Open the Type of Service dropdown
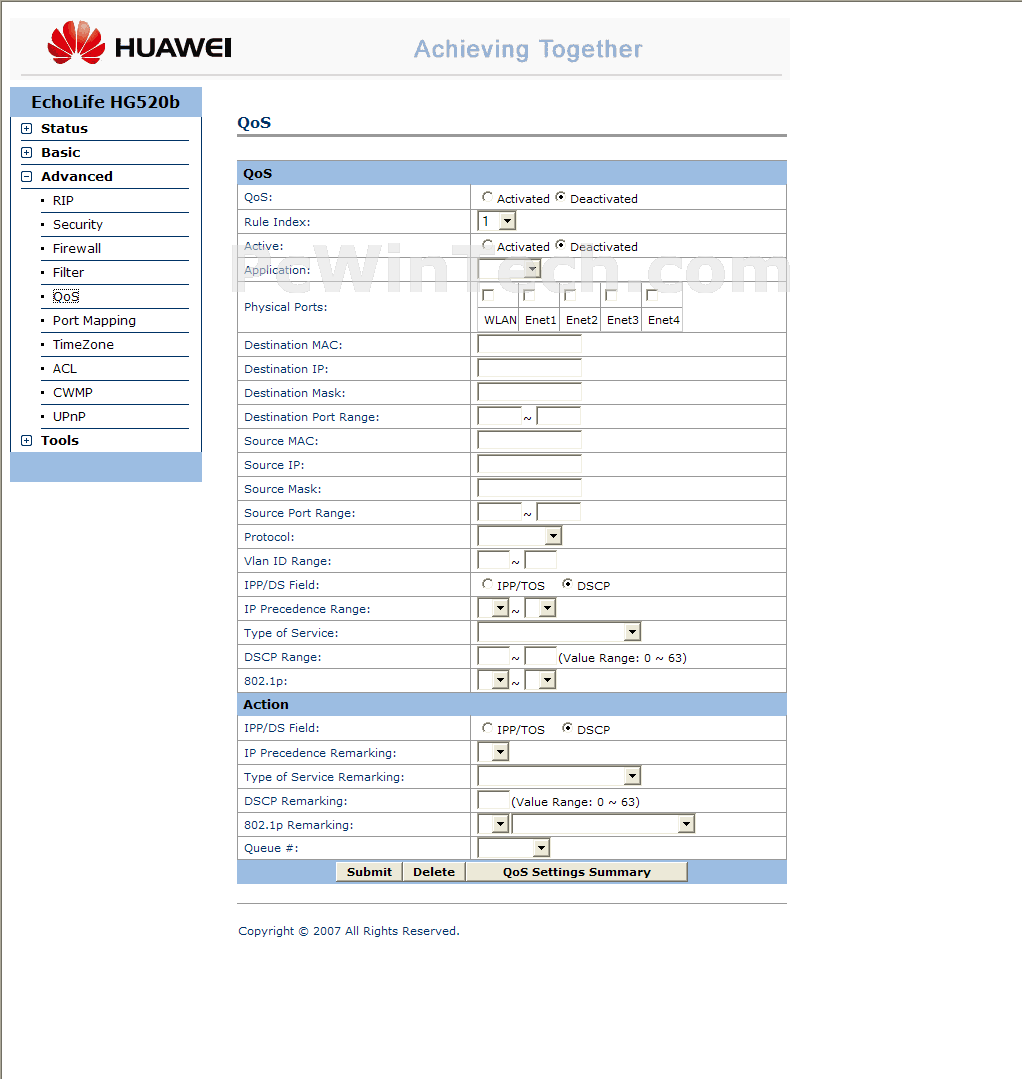Image resolution: width=1022 pixels, height=1079 pixels. tap(560, 632)
